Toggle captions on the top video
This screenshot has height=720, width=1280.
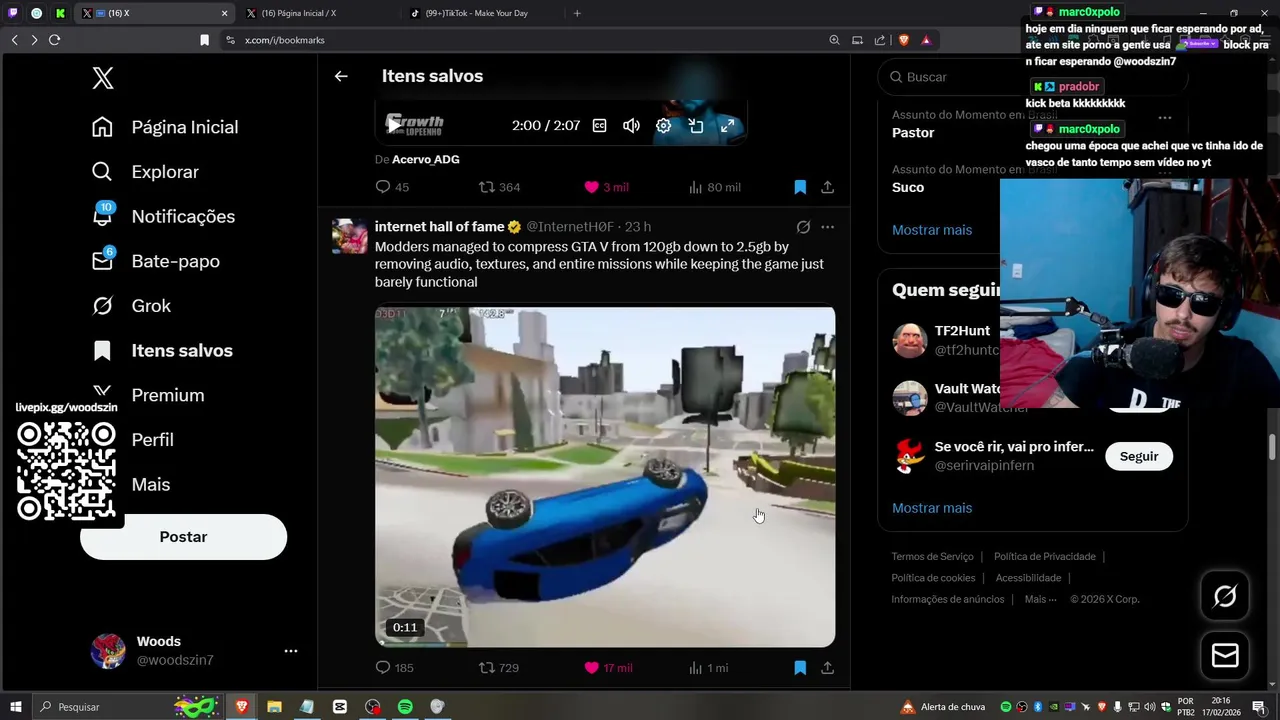pyautogui.click(x=599, y=126)
